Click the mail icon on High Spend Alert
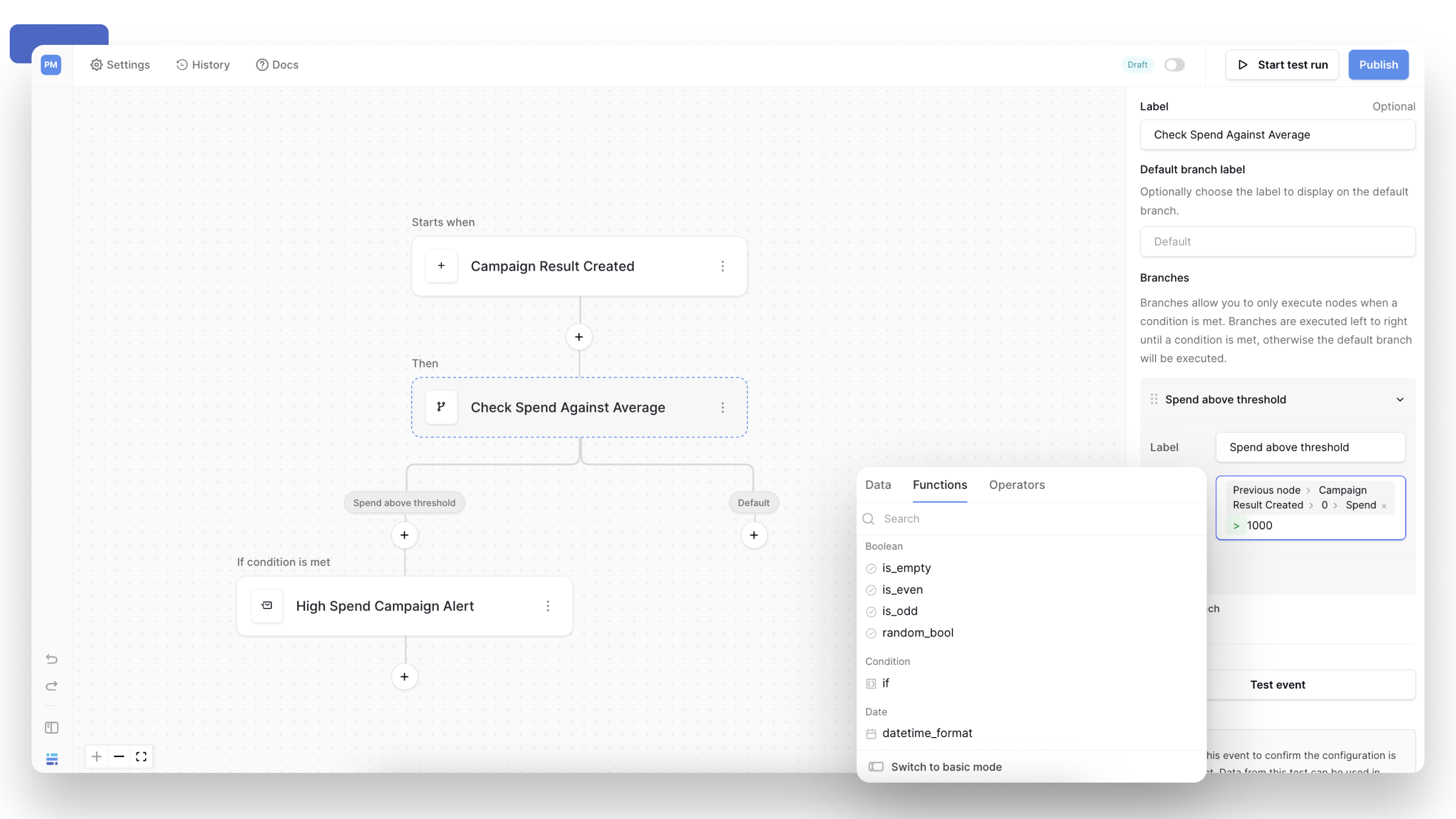 (x=267, y=605)
